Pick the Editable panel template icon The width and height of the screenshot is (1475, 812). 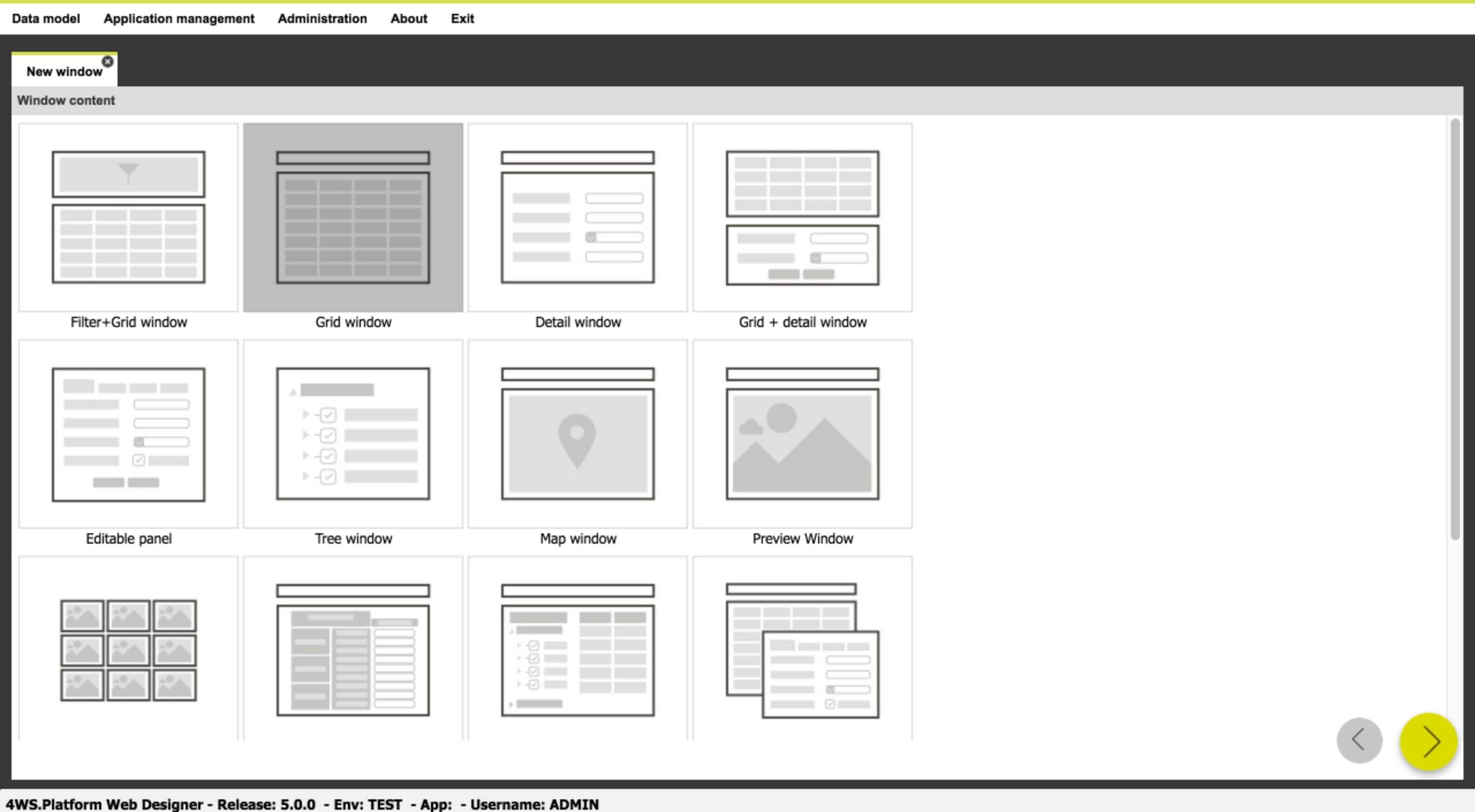click(128, 434)
